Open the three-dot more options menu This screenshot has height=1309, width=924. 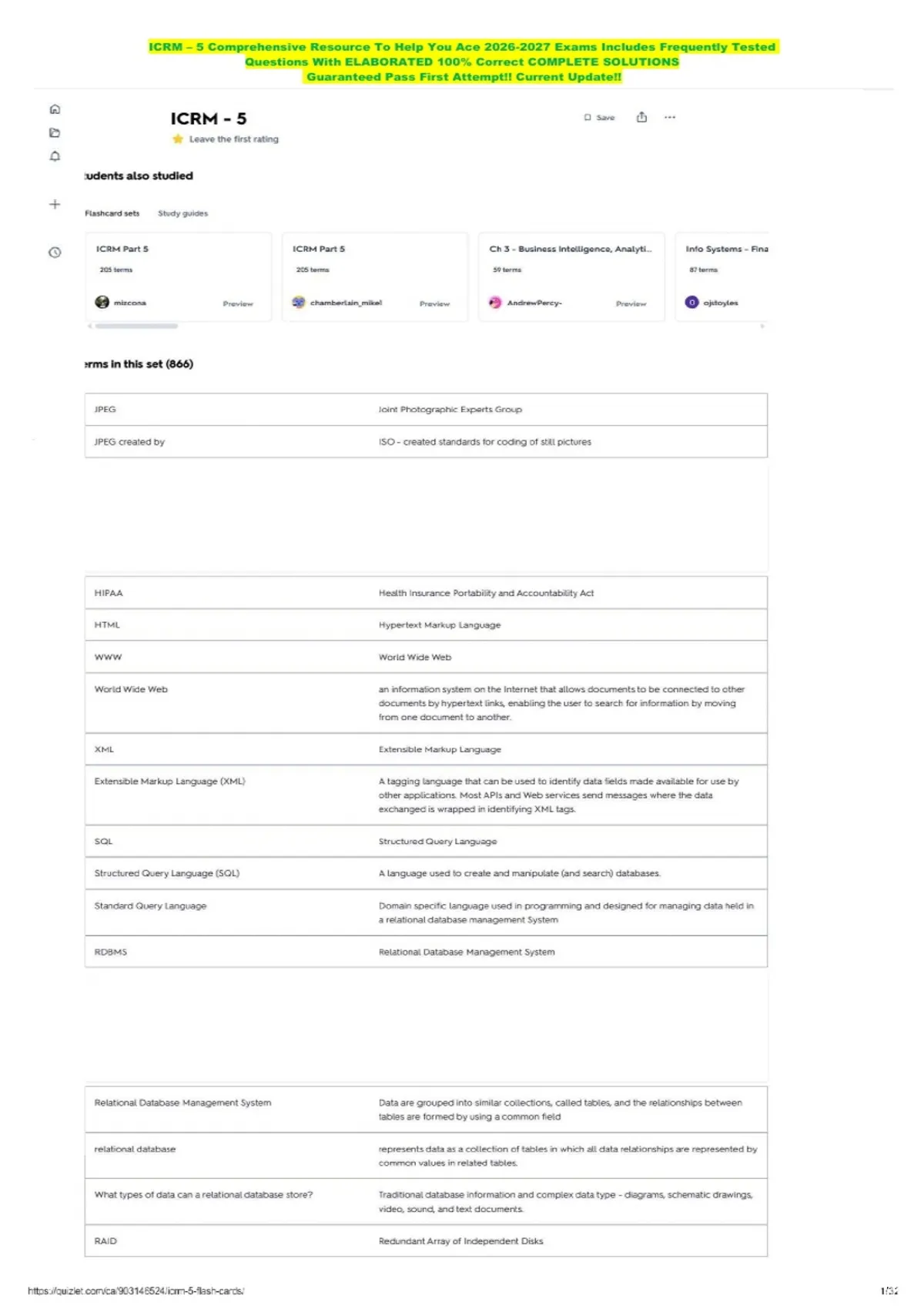(670, 117)
